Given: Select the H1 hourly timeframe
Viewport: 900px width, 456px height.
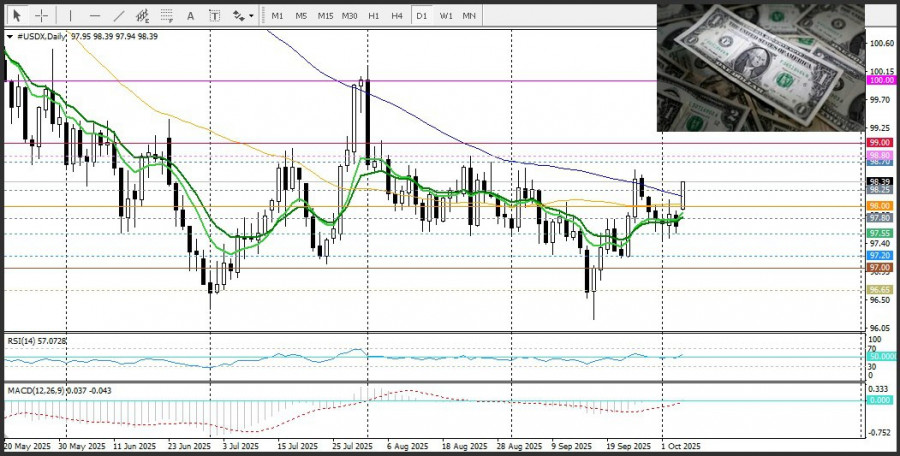Looking at the screenshot, I should 373,16.
